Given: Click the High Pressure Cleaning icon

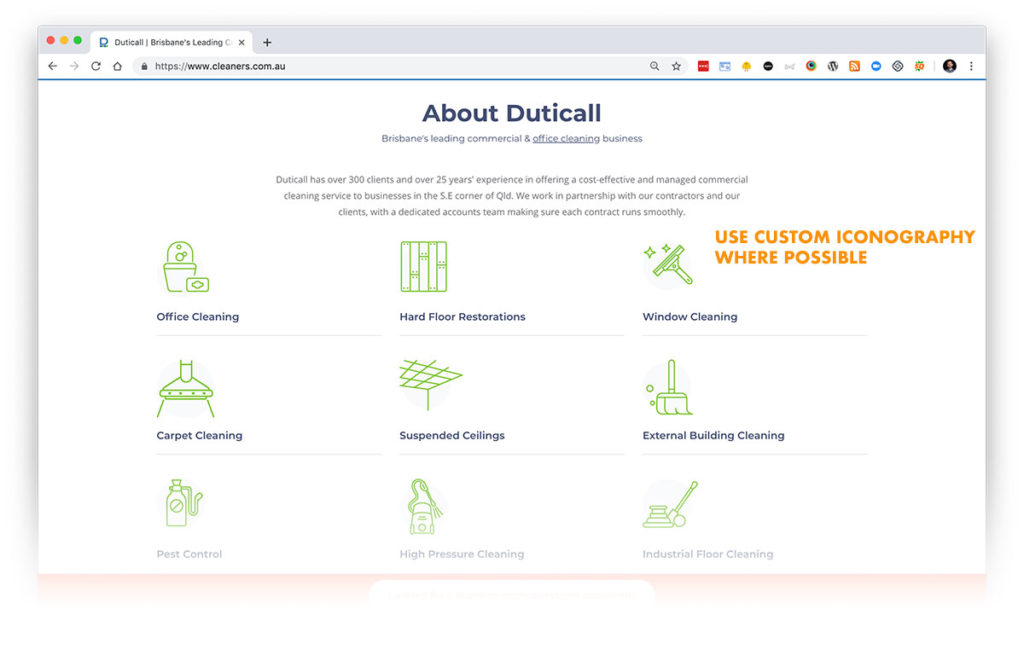Looking at the screenshot, I should pos(424,507).
